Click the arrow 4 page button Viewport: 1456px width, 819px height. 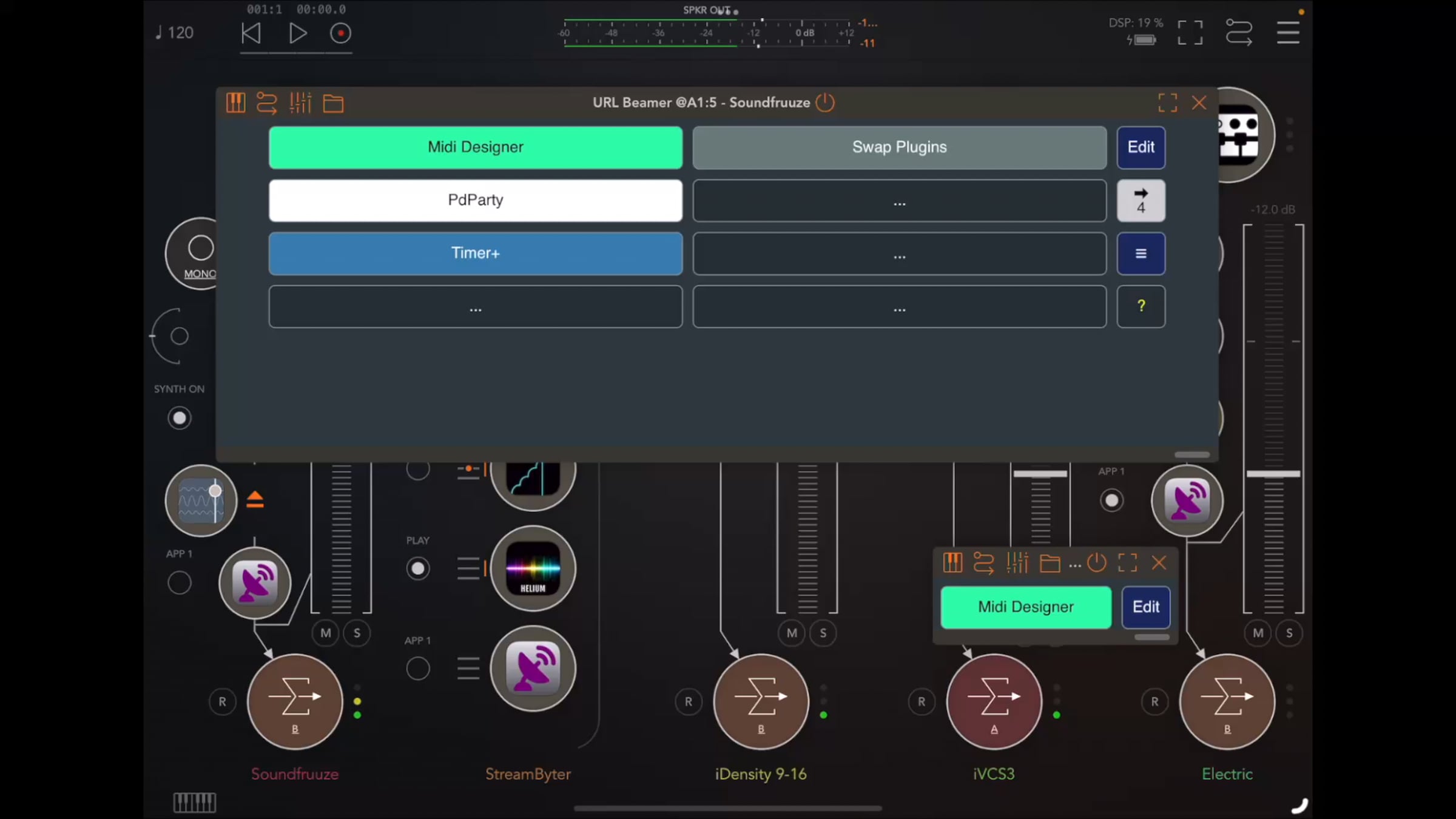[x=1141, y=200]
